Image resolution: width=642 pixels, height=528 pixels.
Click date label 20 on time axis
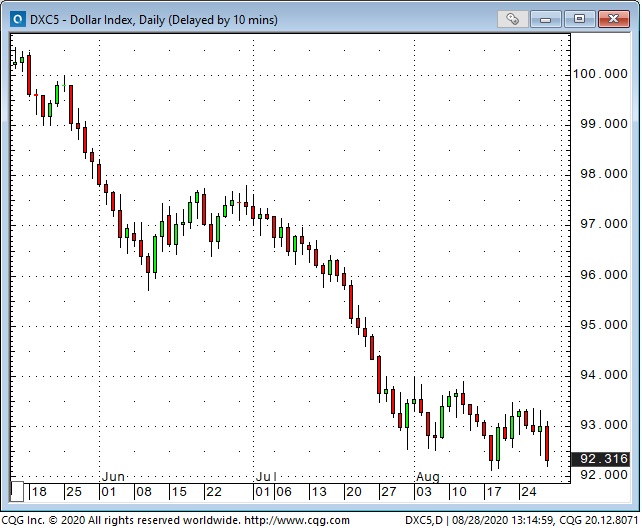354,492
